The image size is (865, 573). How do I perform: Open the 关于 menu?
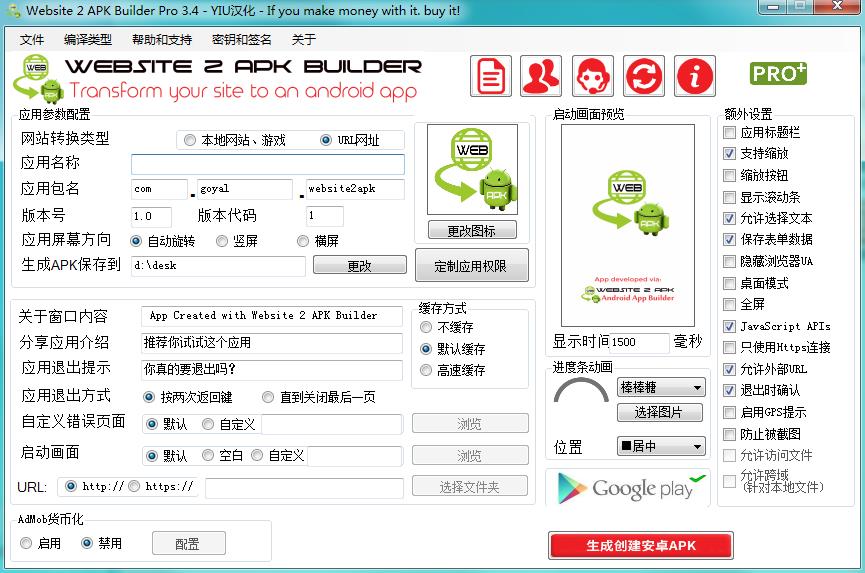click(303, 40)
